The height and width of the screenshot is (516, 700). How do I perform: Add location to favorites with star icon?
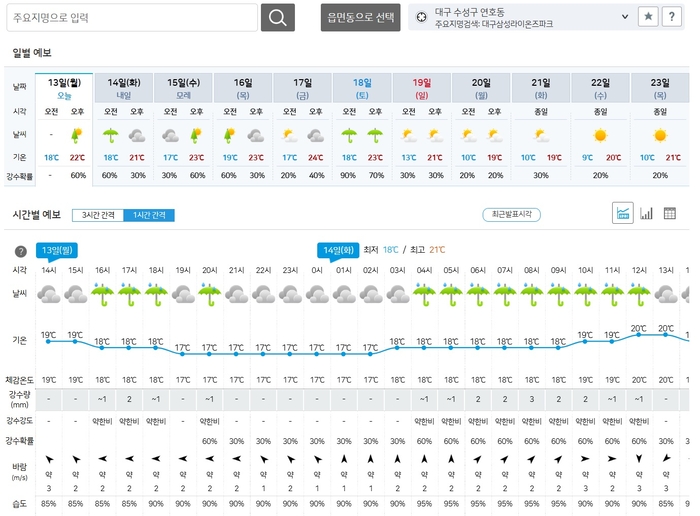(x=648, y=17)
